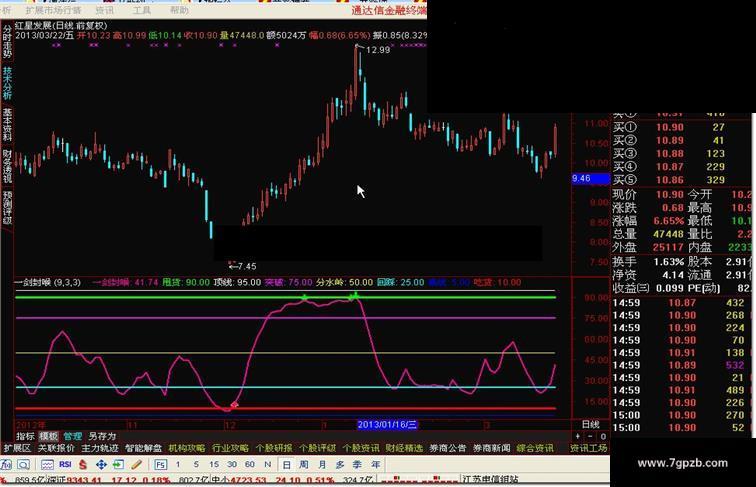Click the red dollar sign icon
The height and width of the screenshot is (487, 756).
(83, 465)
